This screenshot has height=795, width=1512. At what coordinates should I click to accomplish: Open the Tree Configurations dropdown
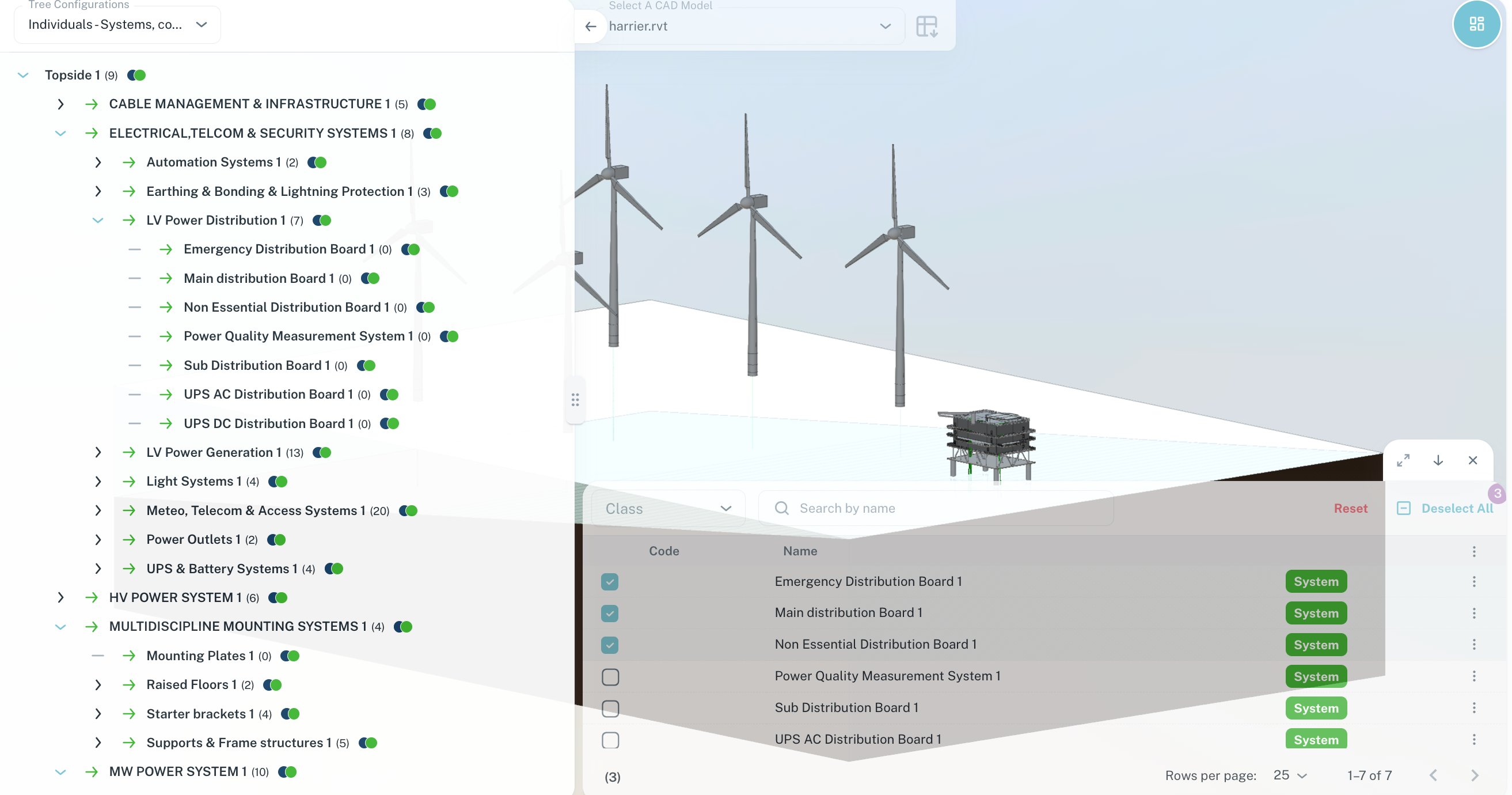[117, 25]
